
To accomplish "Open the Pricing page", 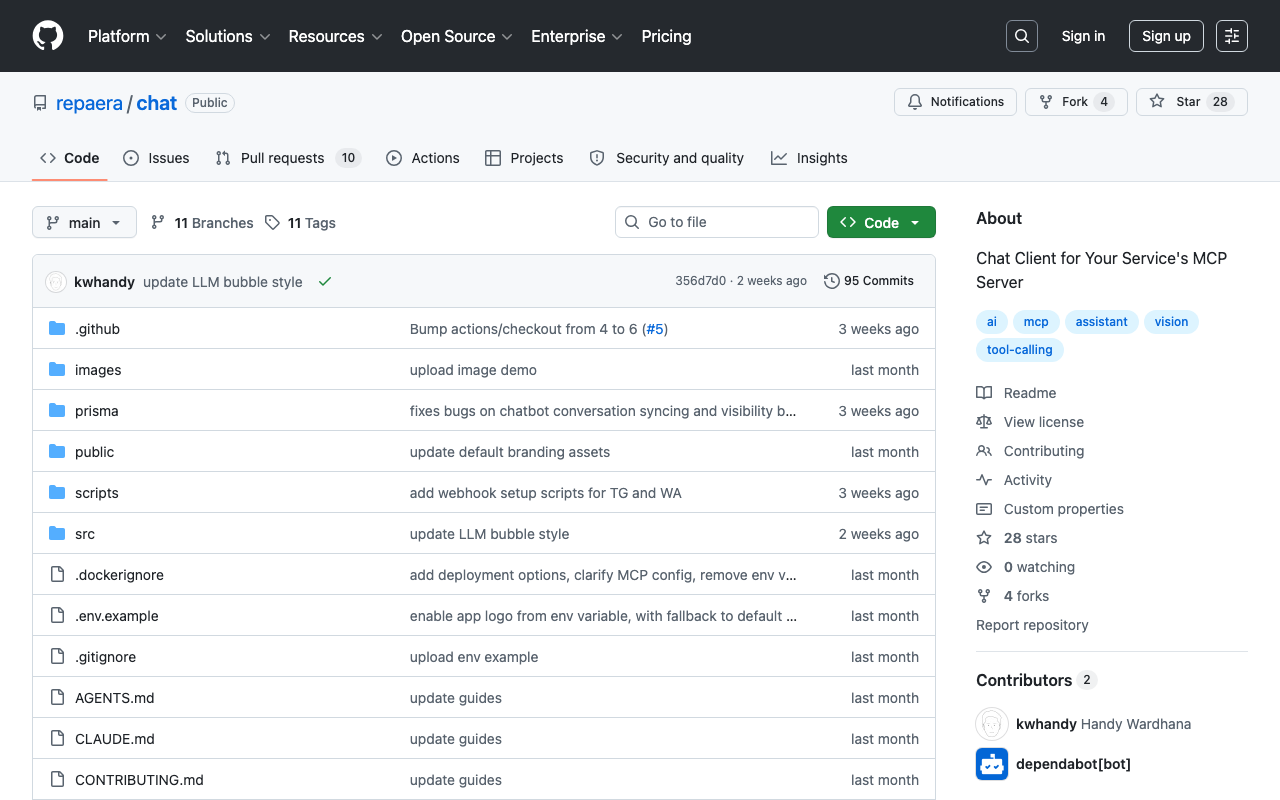I will (x=666, y=36).
